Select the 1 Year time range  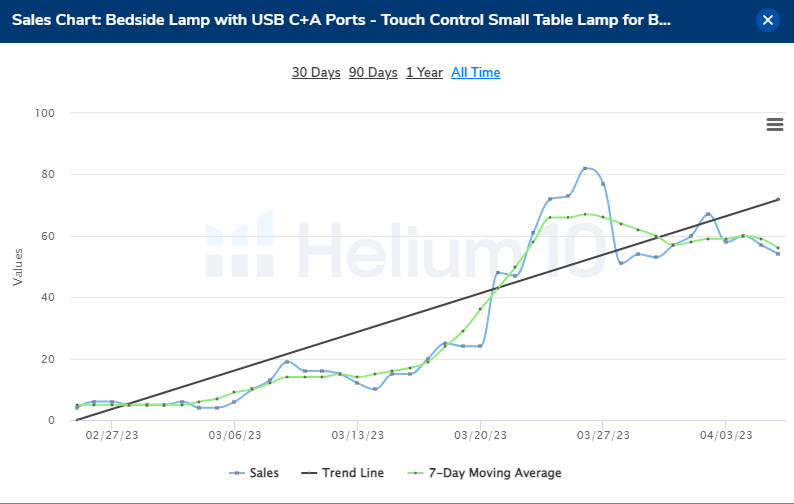[424, 72]
